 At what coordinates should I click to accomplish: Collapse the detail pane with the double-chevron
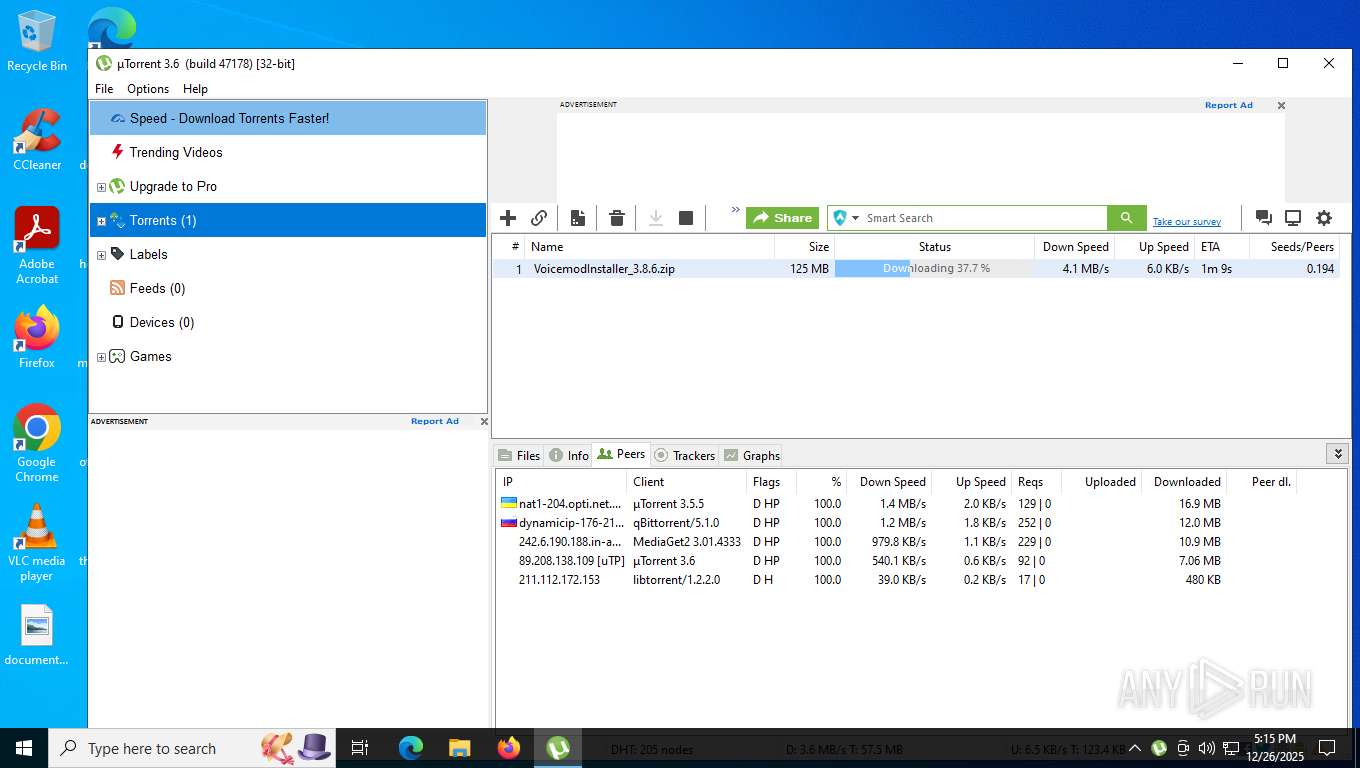point(1338,454)
